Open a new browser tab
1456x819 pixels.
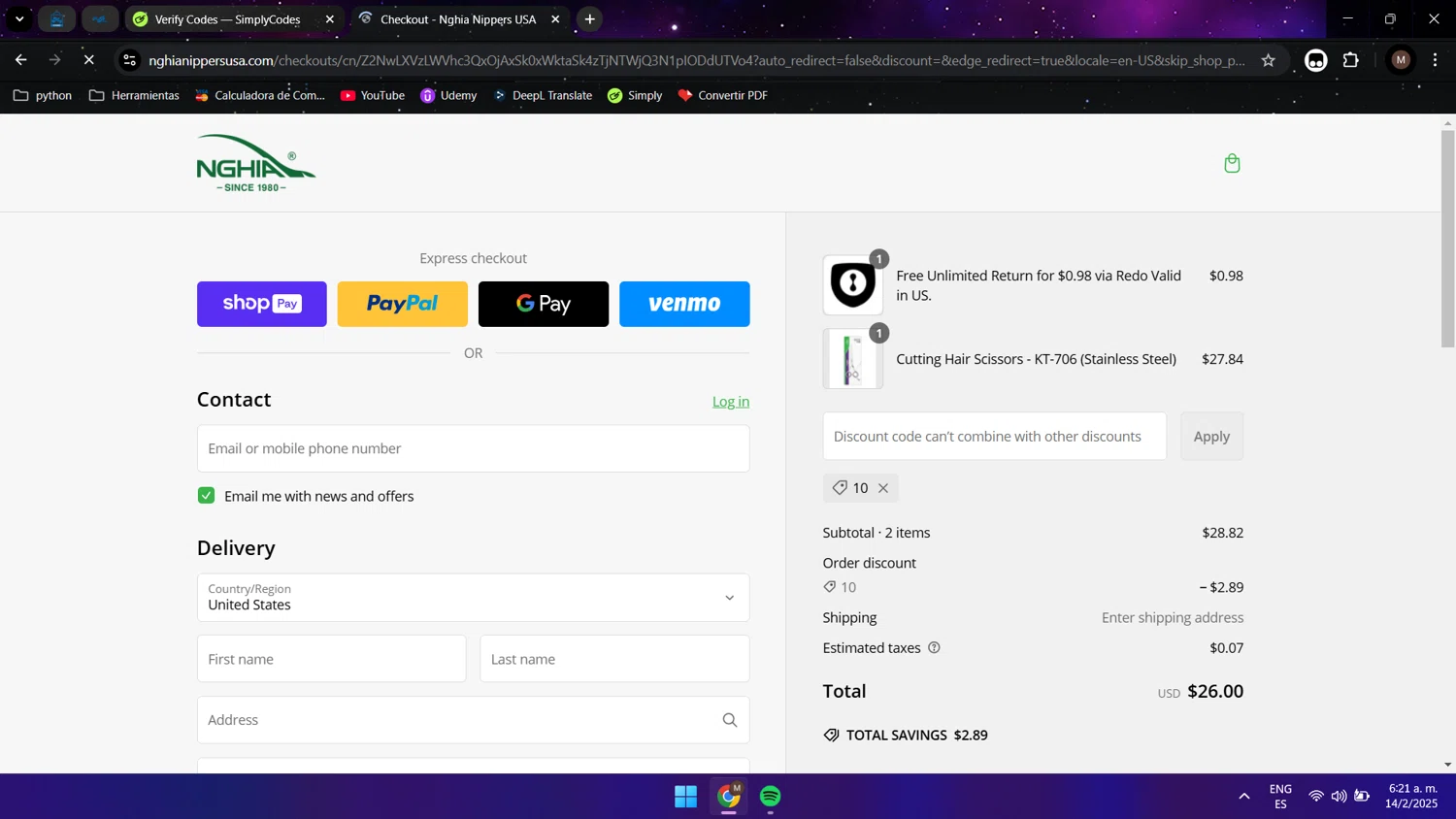point(590,18)
